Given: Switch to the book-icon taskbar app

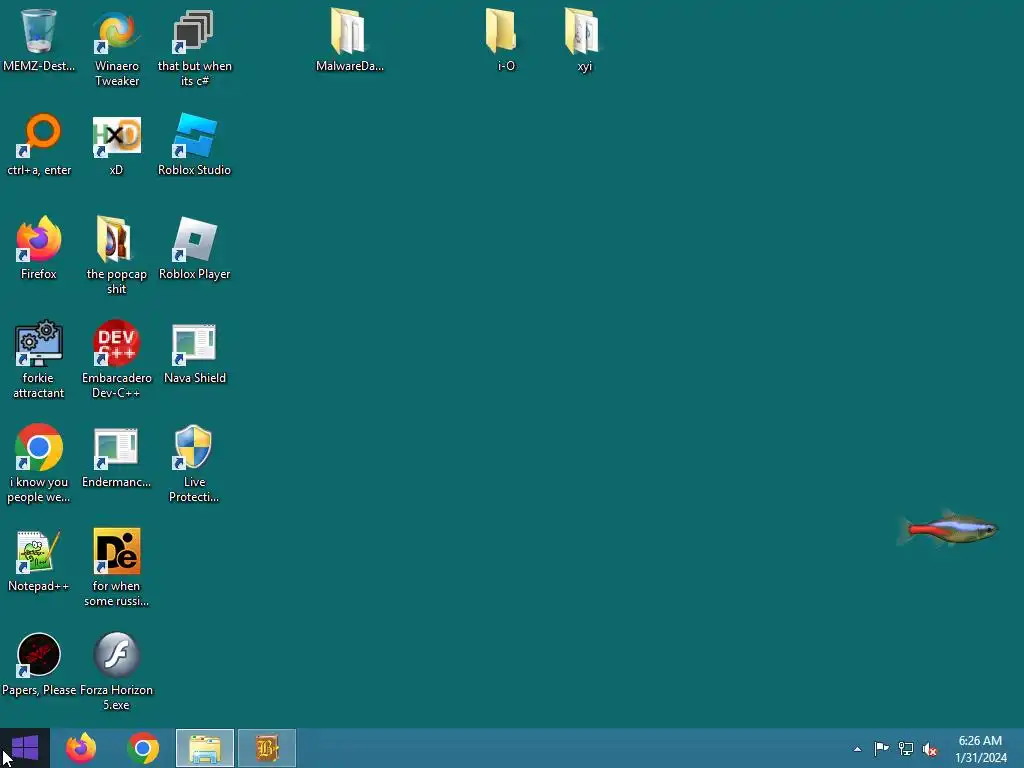Looking at the screenshot, I should coord(267,748).
